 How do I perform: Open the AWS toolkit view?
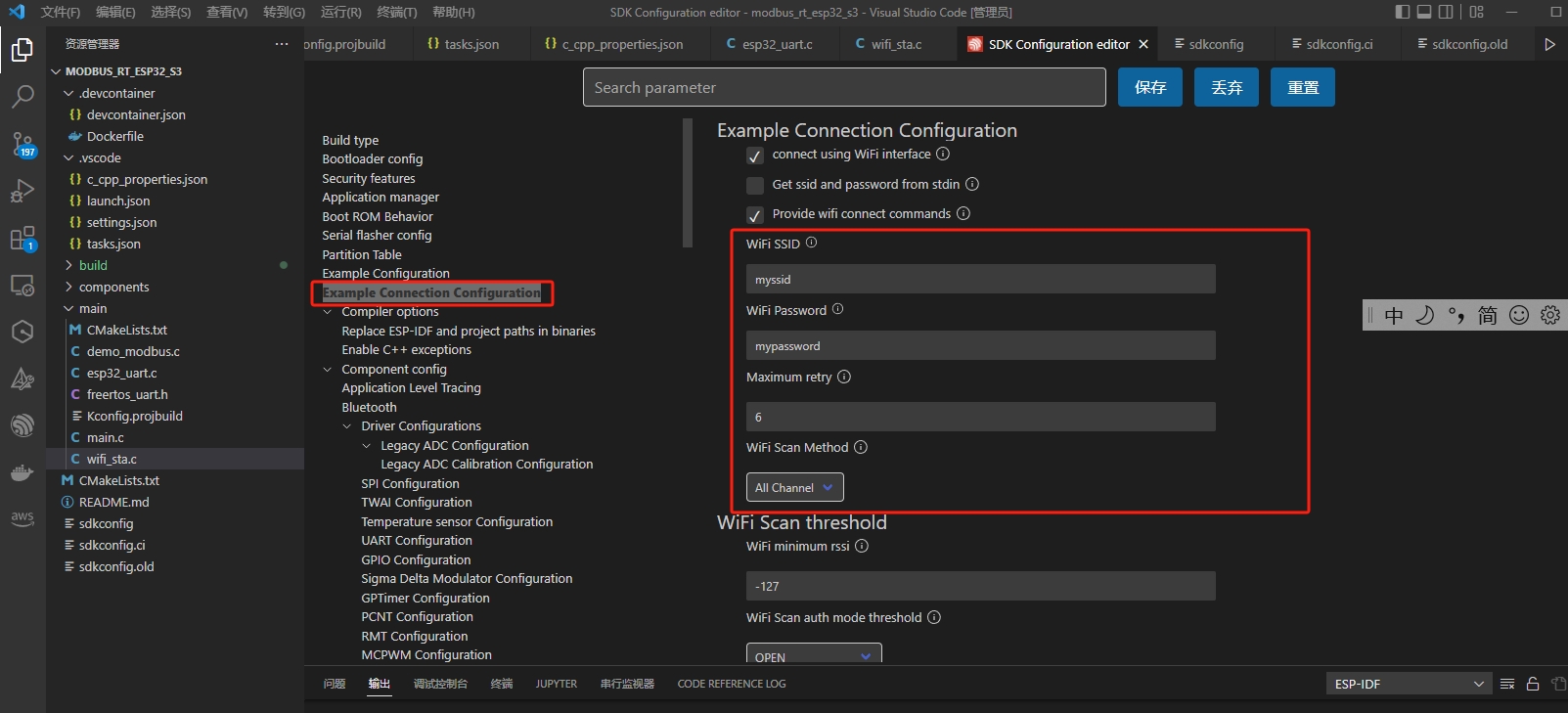pos(22,518)
